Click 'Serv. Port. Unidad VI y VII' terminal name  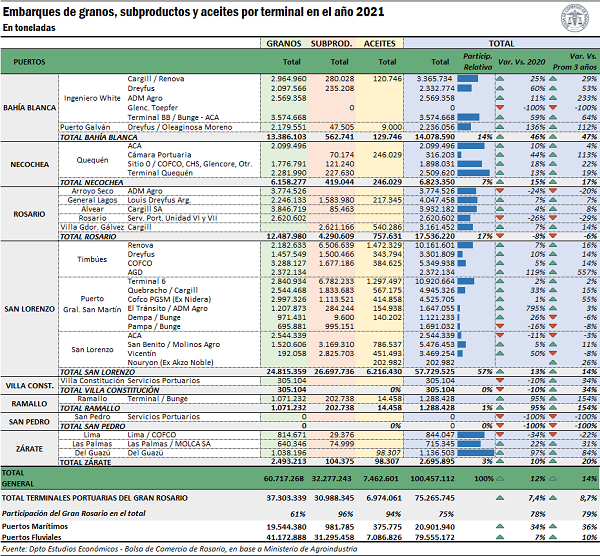coord(172,218)
